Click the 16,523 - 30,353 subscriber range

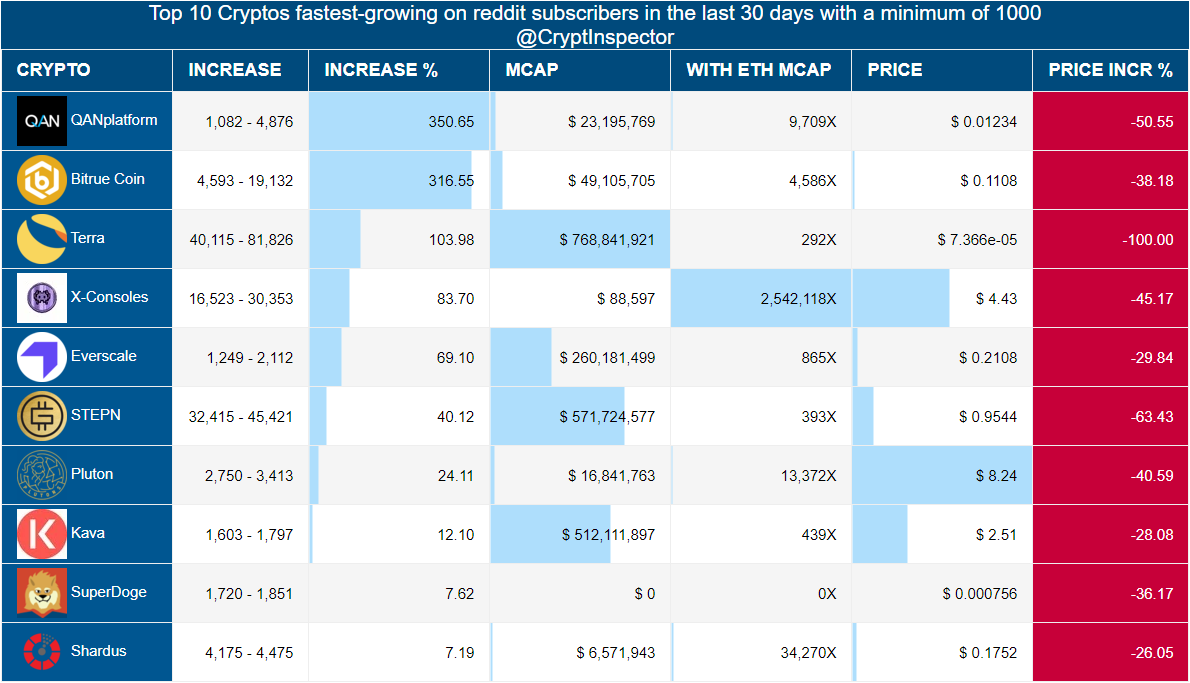click(x=241, y=299)
